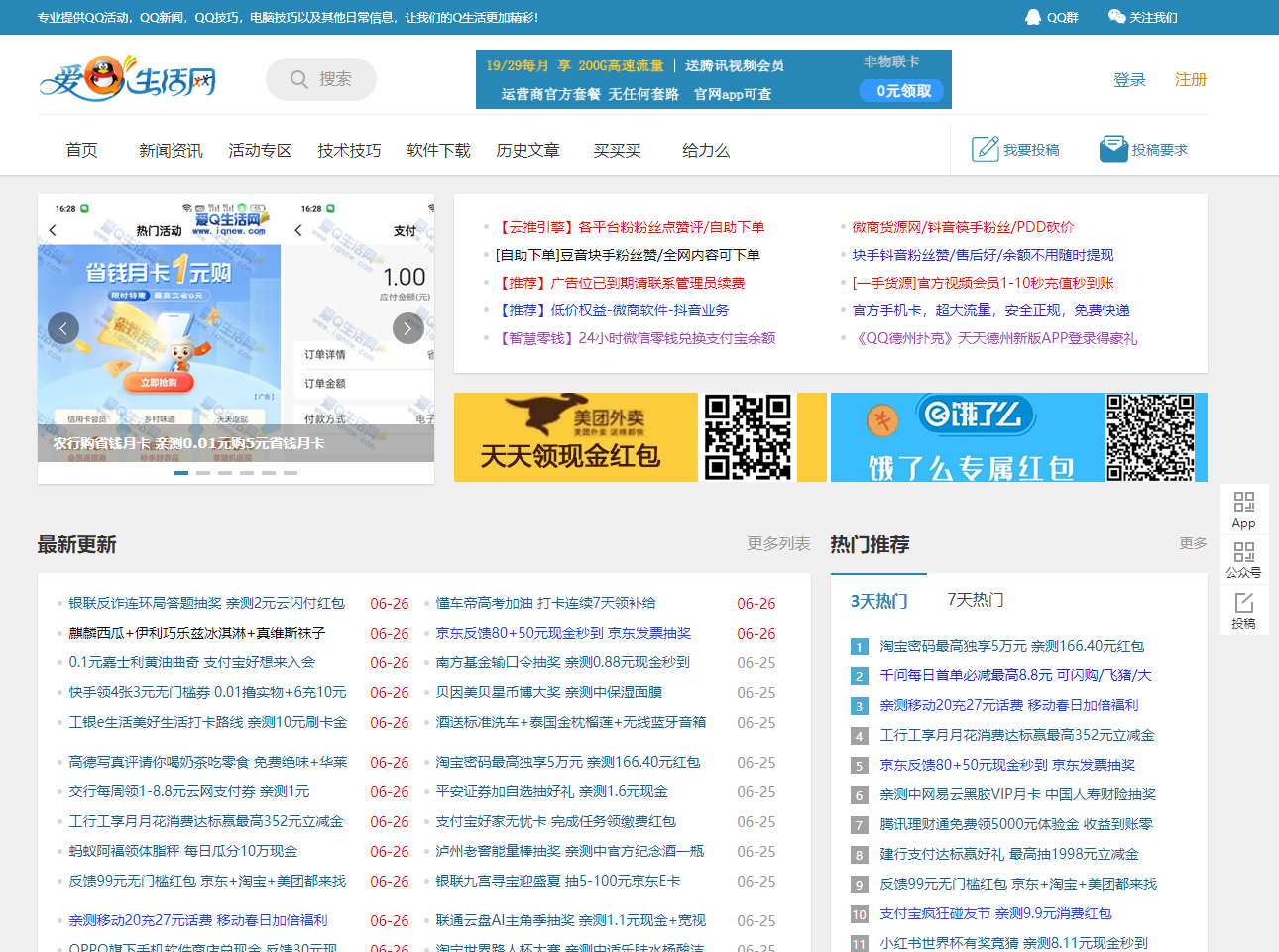1279x952 pixels.
Task: Open 泸州老窖能量棒抽奖 article
Action: [570, 851]
